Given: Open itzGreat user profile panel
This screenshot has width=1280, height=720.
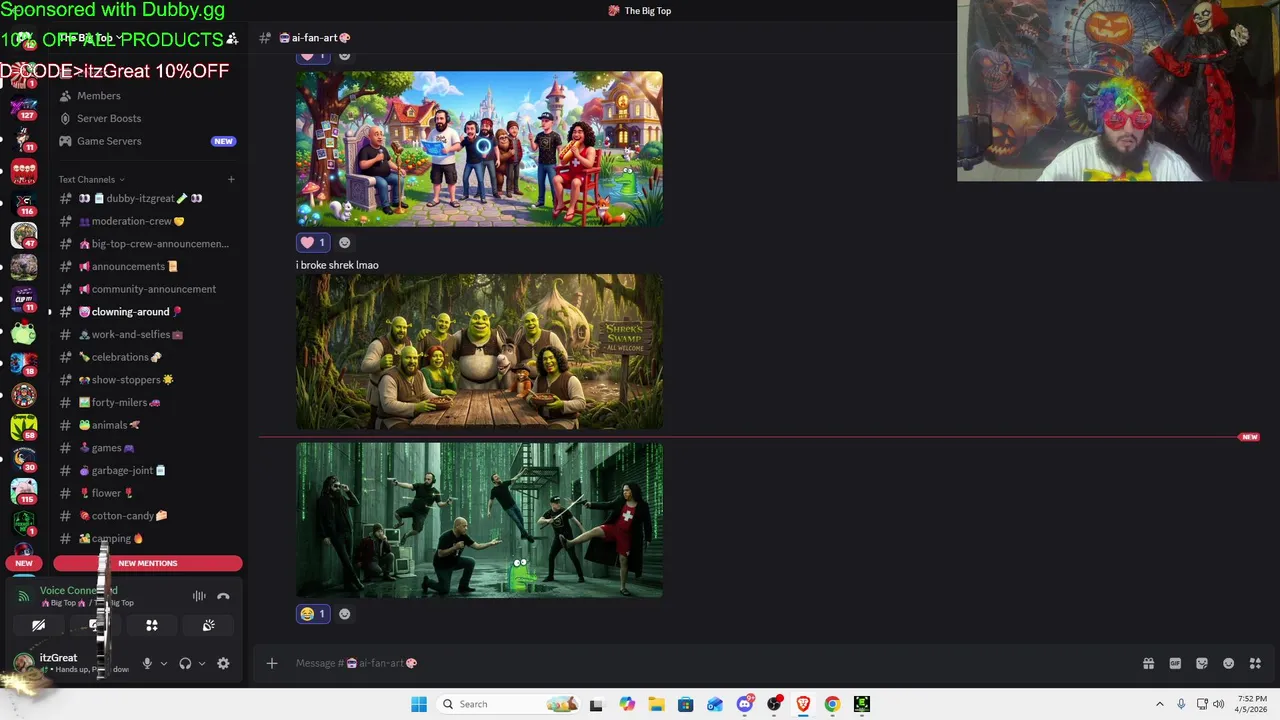Looking at the screenshot, I should [70, 662].
